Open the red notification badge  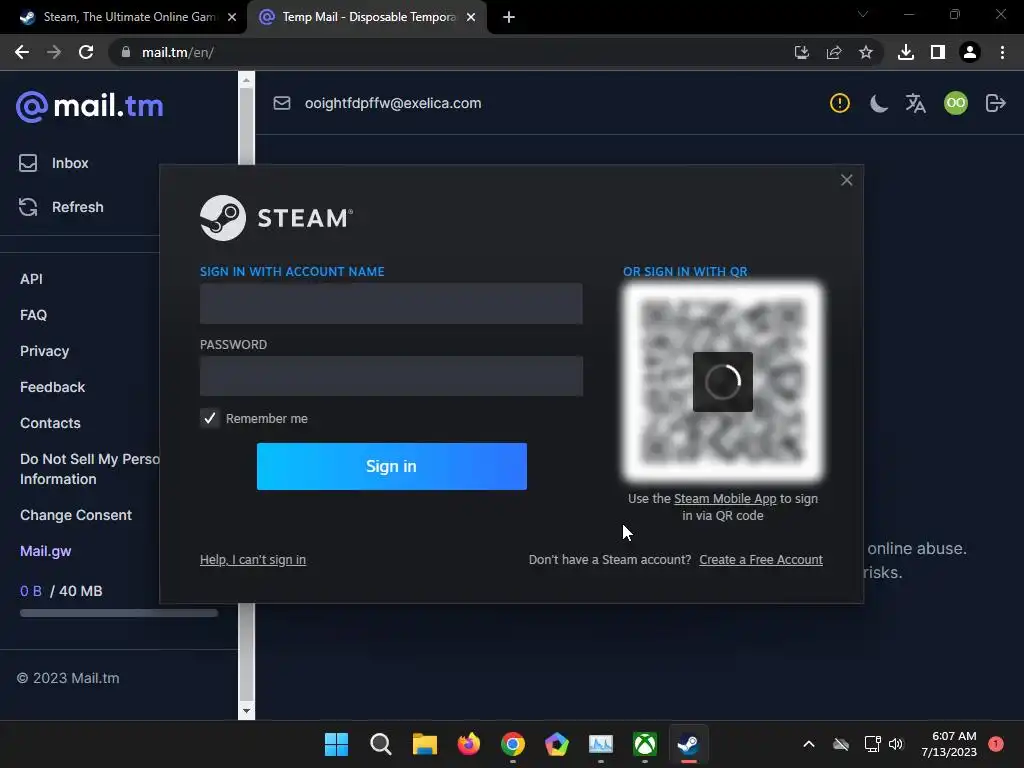tap(996, 744)
